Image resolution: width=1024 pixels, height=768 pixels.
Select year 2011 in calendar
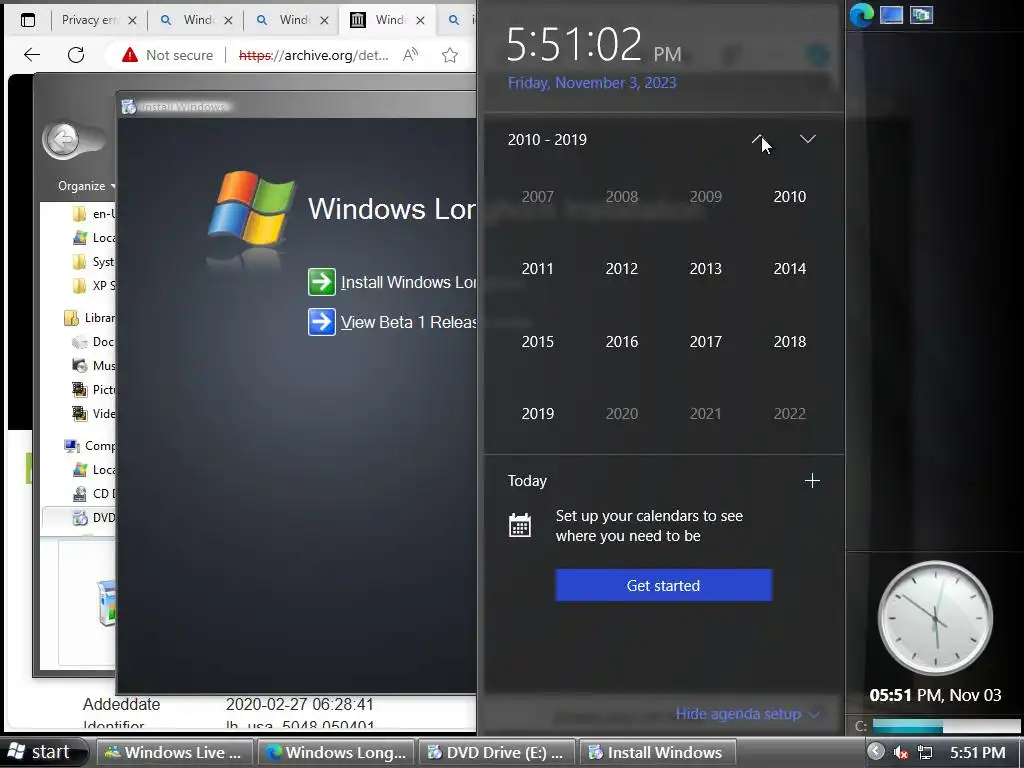point(537,268)
